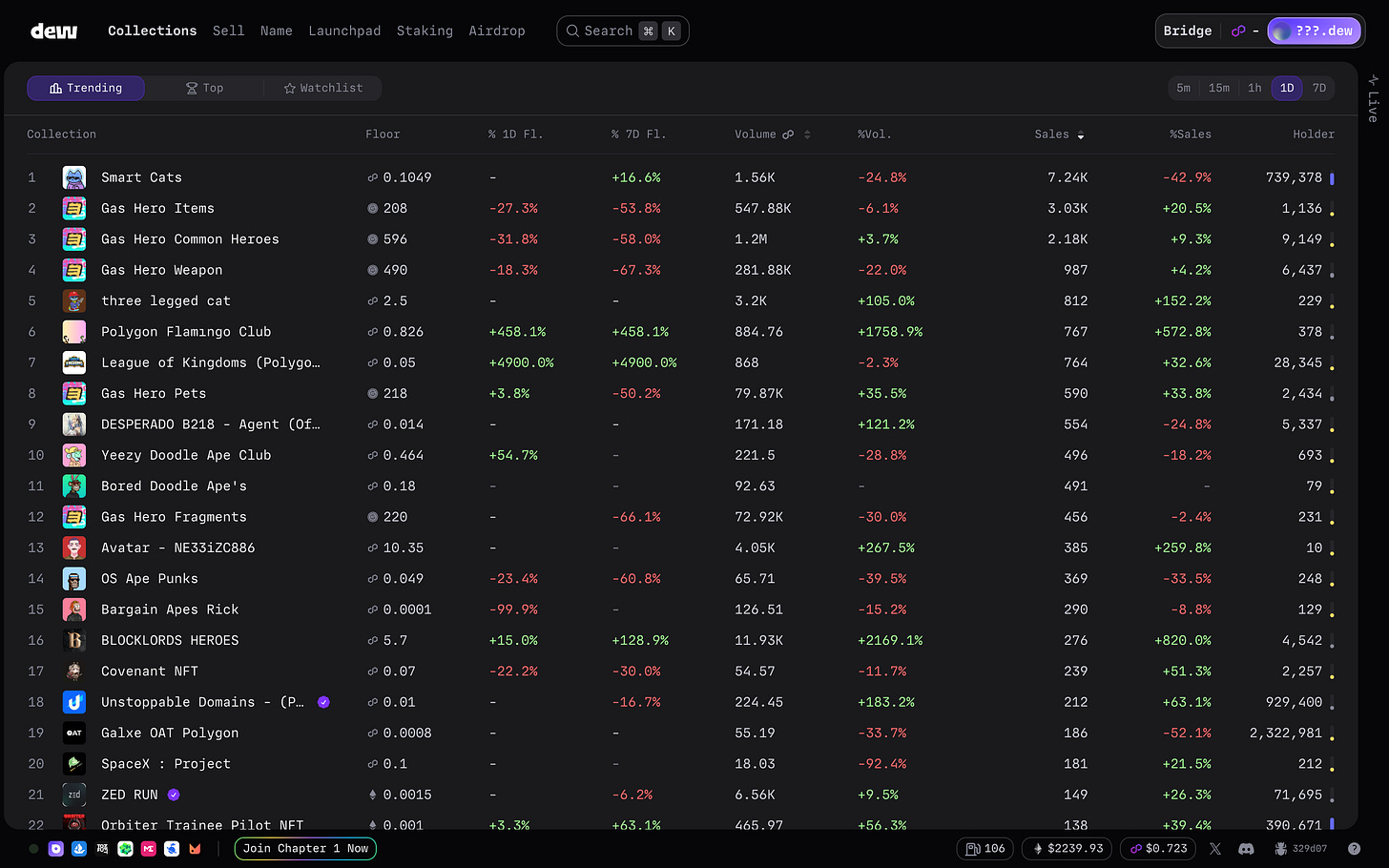Click the Smart Cats collection thumbnail
This screenshot has height=868, width=1389.
pos(74,177)
